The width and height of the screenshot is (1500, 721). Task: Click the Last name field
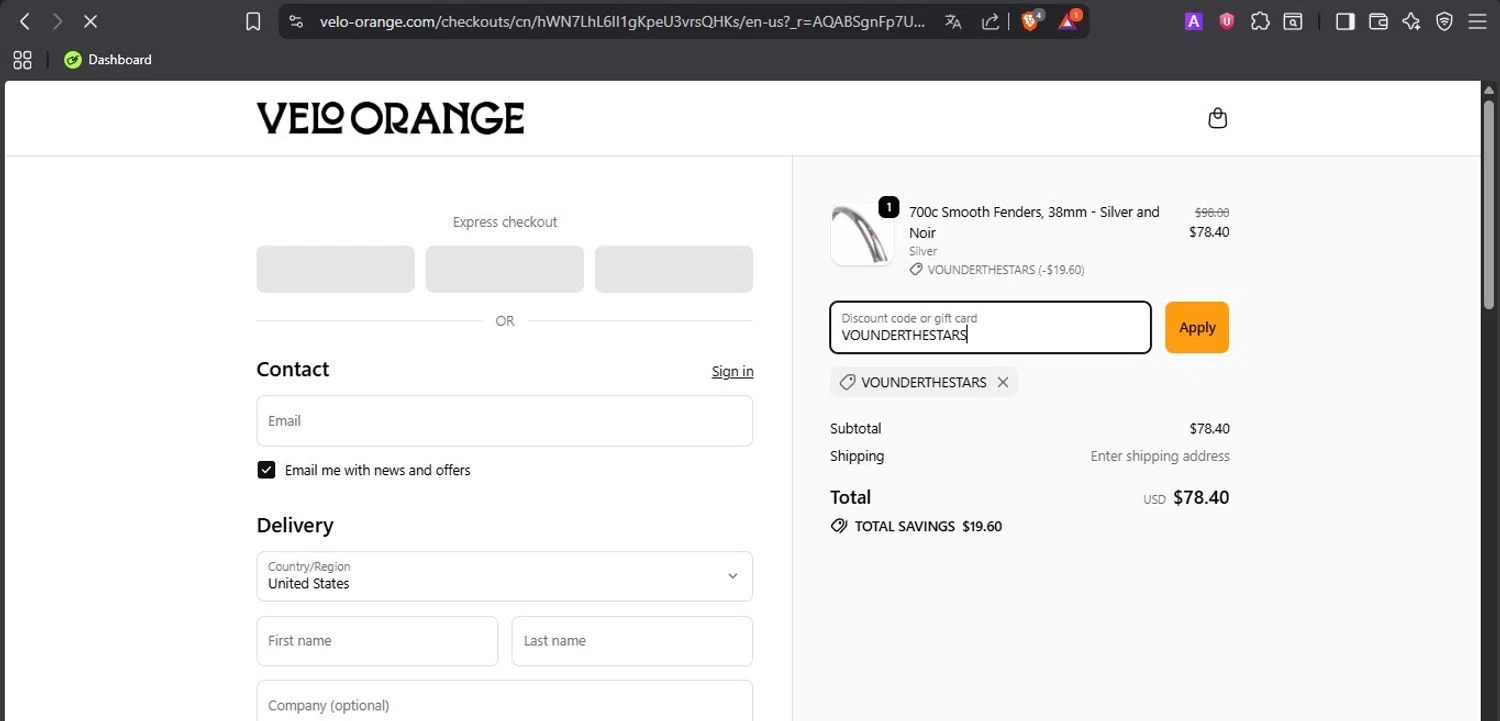coord(632,641)
